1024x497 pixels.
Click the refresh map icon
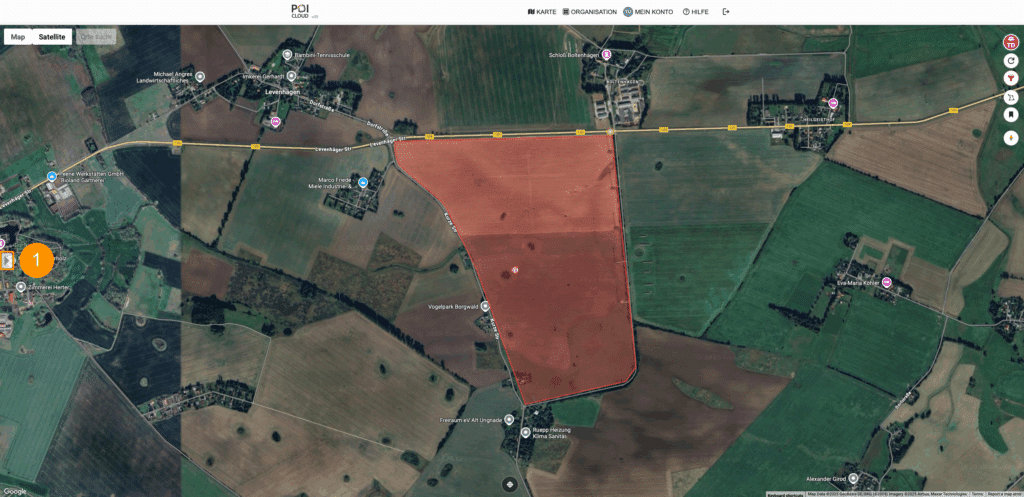point(1010,61)
